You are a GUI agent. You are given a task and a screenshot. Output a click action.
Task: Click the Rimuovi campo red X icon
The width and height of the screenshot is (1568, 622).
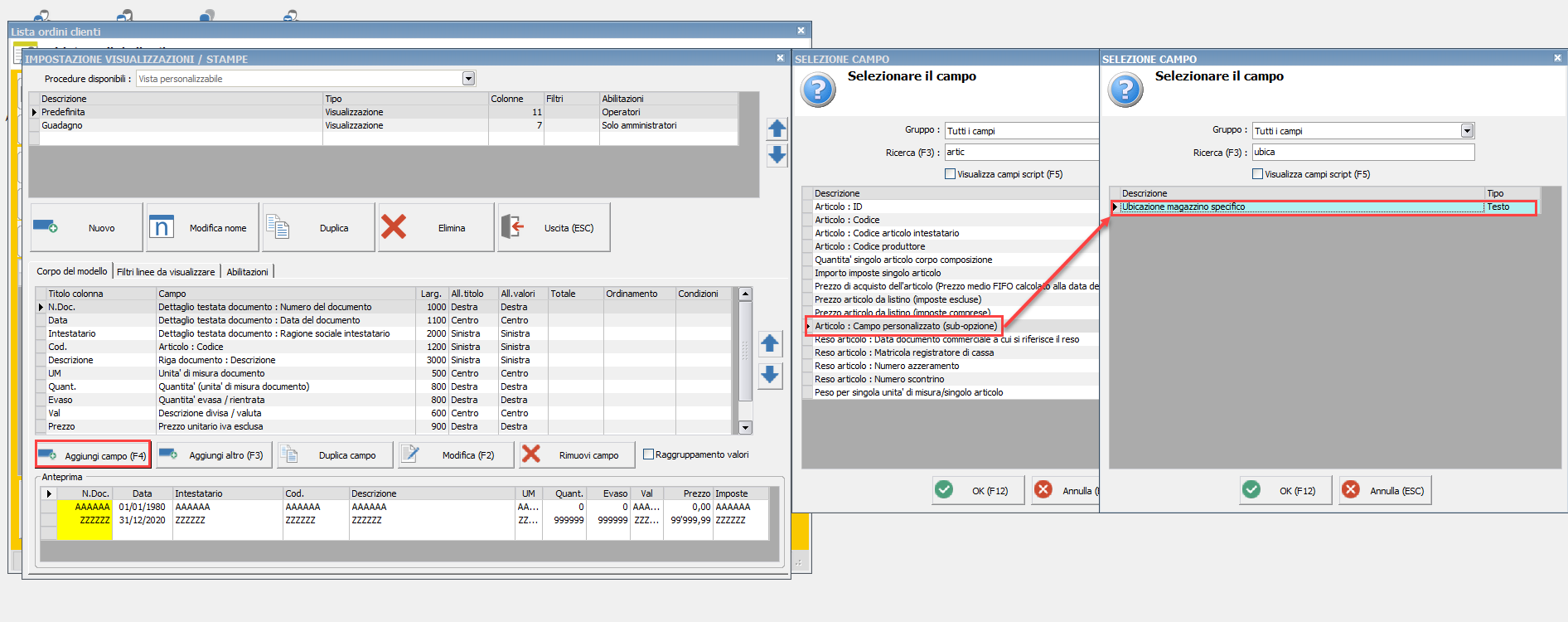tap(531, 454)
